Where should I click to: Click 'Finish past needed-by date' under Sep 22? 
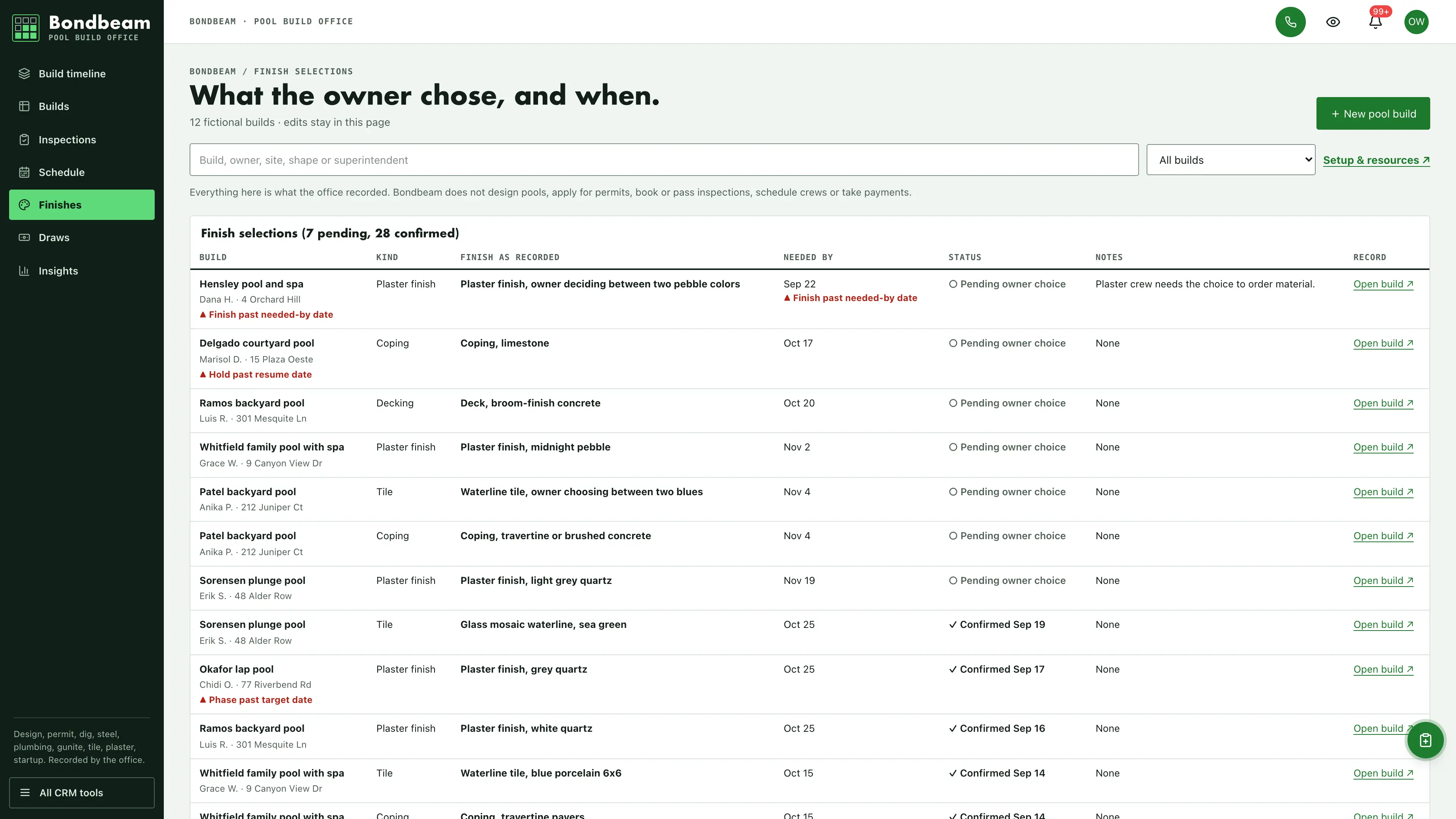(x=850, y=298)
